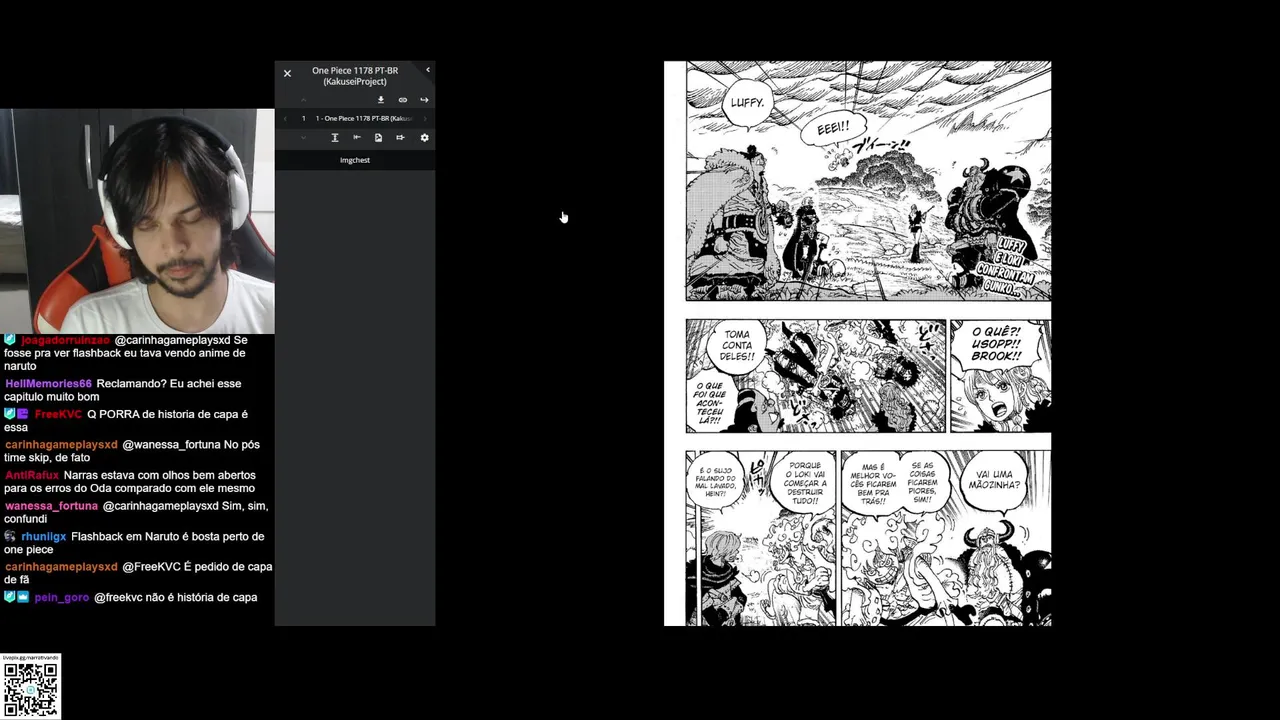
Task: Toggle the fit-to-height icon
Action: point(335,137)
